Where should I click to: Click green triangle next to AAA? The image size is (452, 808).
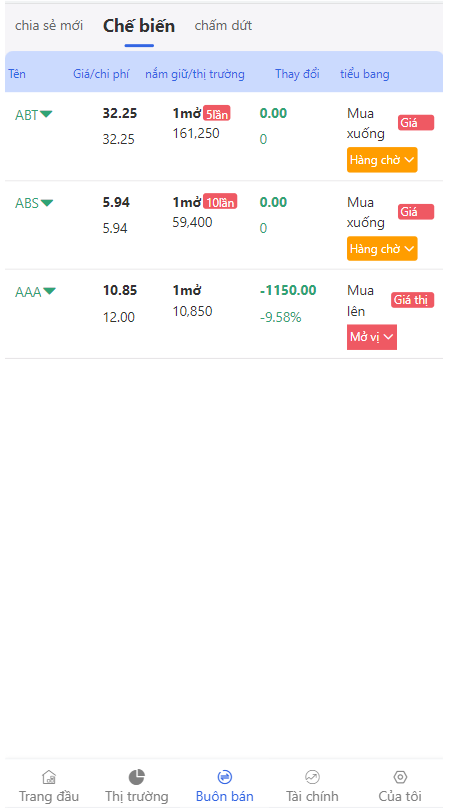[x=49, y=292]
